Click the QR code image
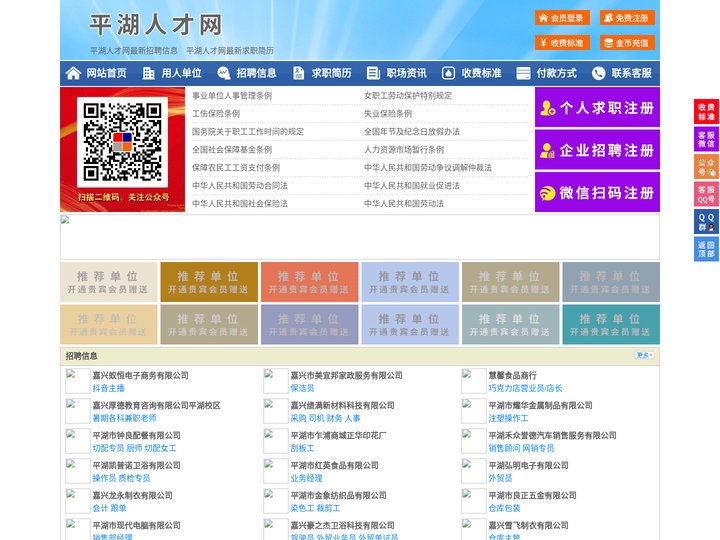 pos(122,142)
